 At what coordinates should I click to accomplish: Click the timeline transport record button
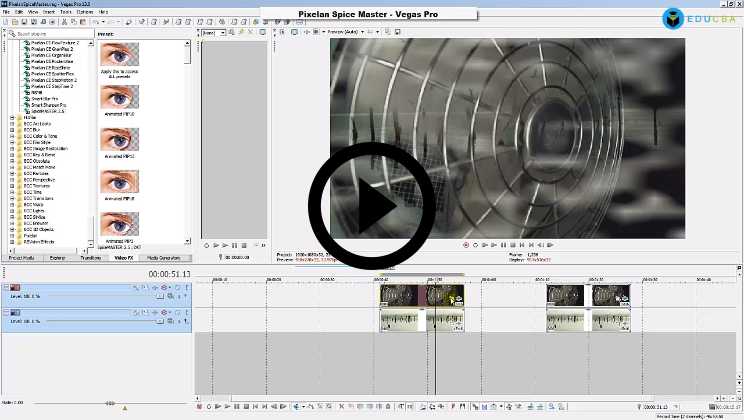tap(199, 407)
